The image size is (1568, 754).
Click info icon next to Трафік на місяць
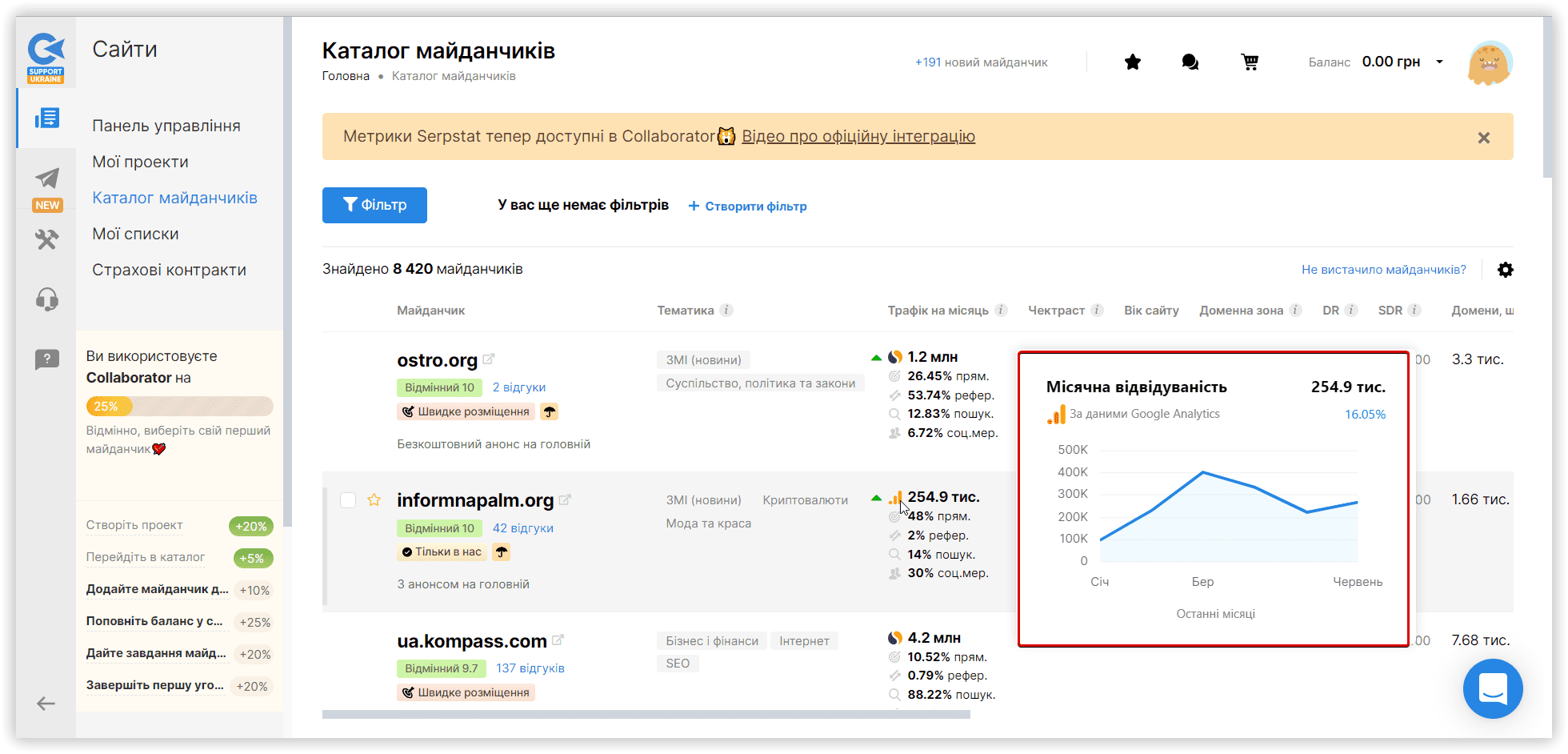[x=1001, y=311]
